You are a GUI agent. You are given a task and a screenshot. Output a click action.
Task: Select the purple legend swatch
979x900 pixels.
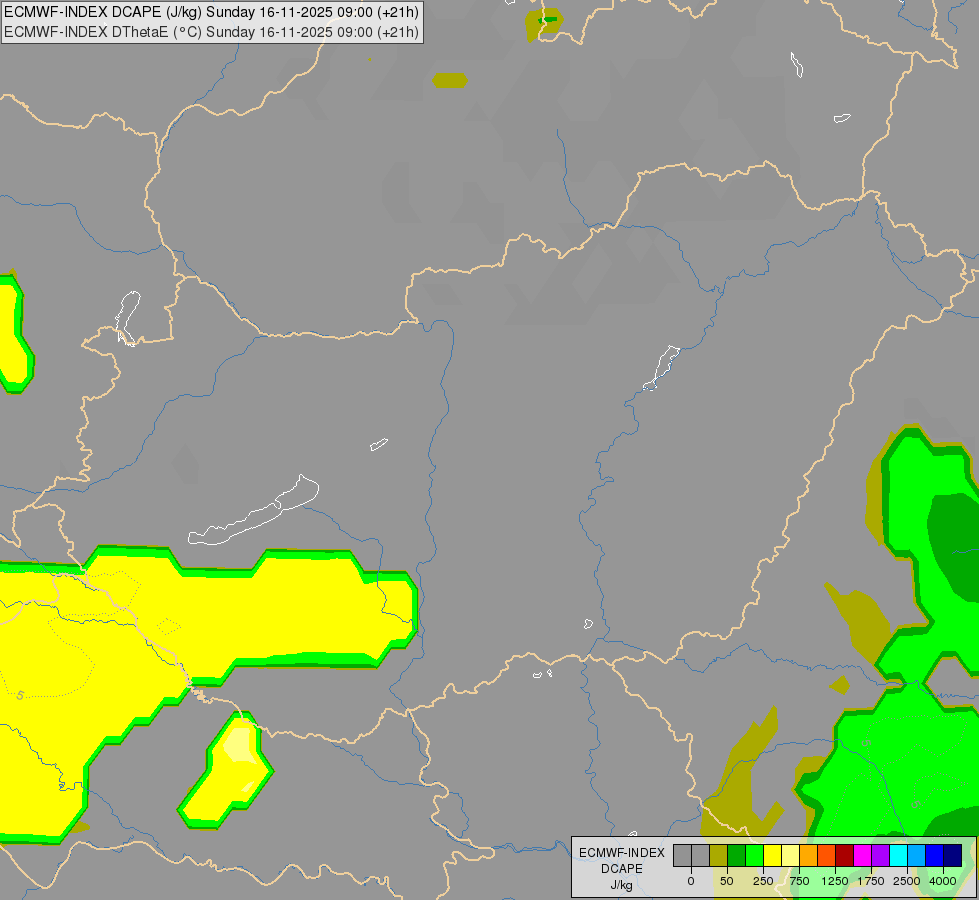(880, 855)
